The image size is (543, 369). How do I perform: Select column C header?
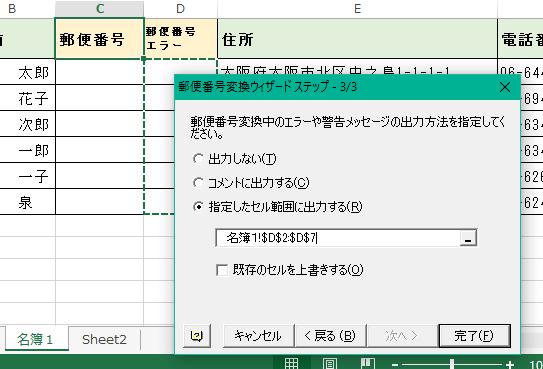click(100, 9)
